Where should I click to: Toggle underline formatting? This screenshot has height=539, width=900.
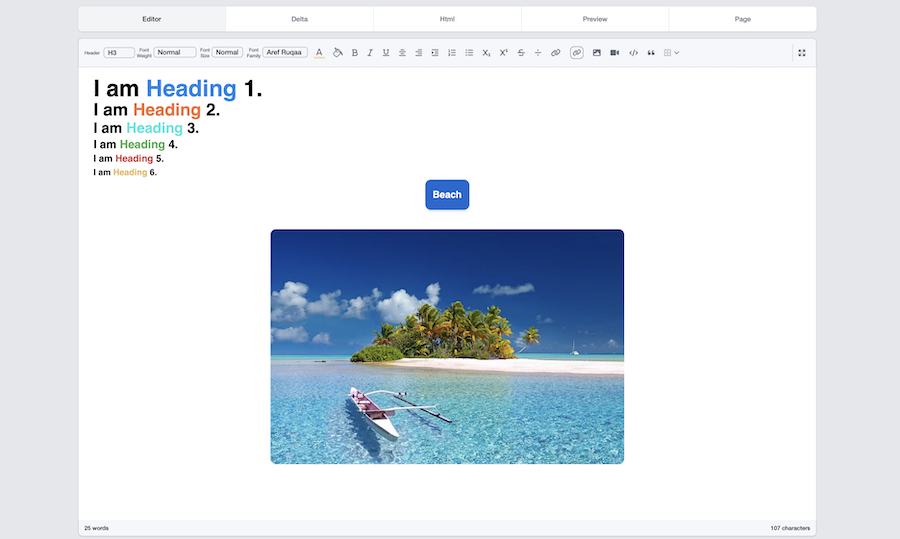[386, 53]
